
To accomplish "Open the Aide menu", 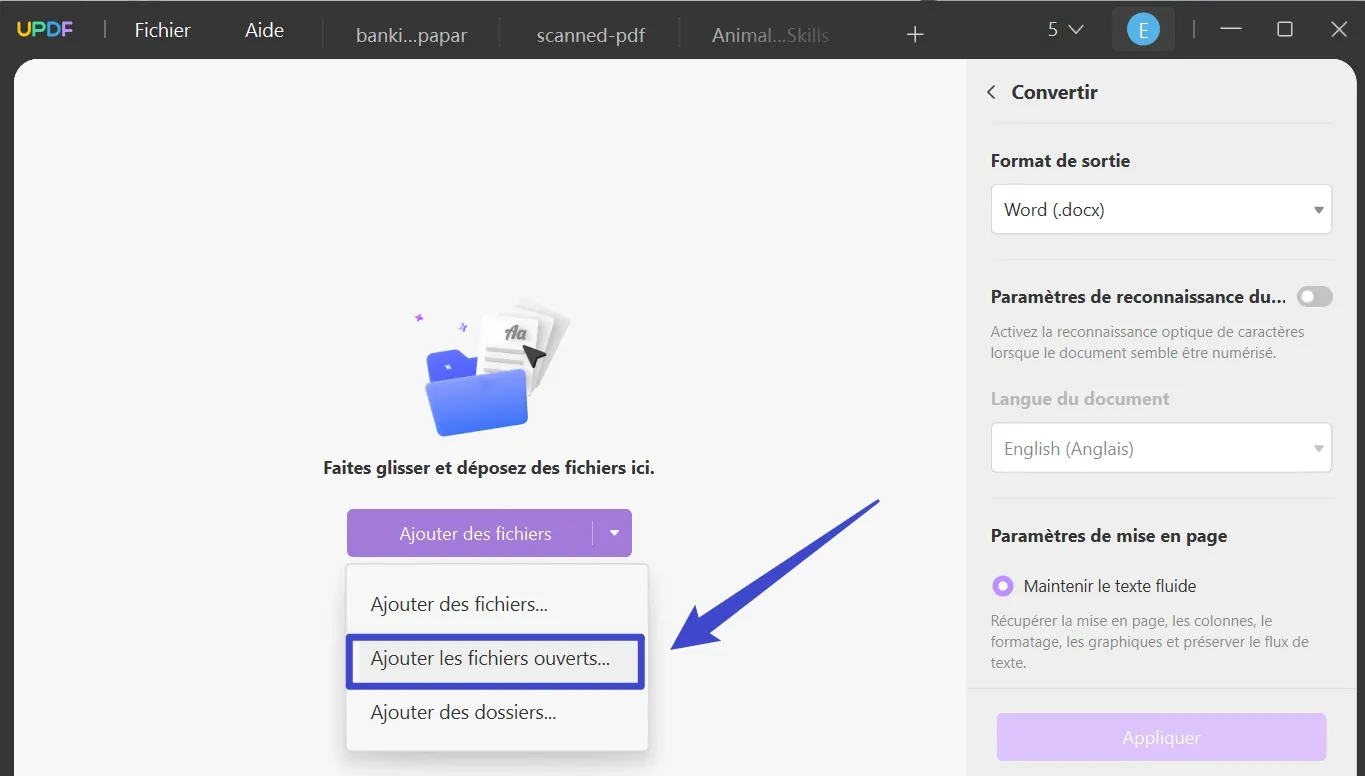I will [263, 29].
